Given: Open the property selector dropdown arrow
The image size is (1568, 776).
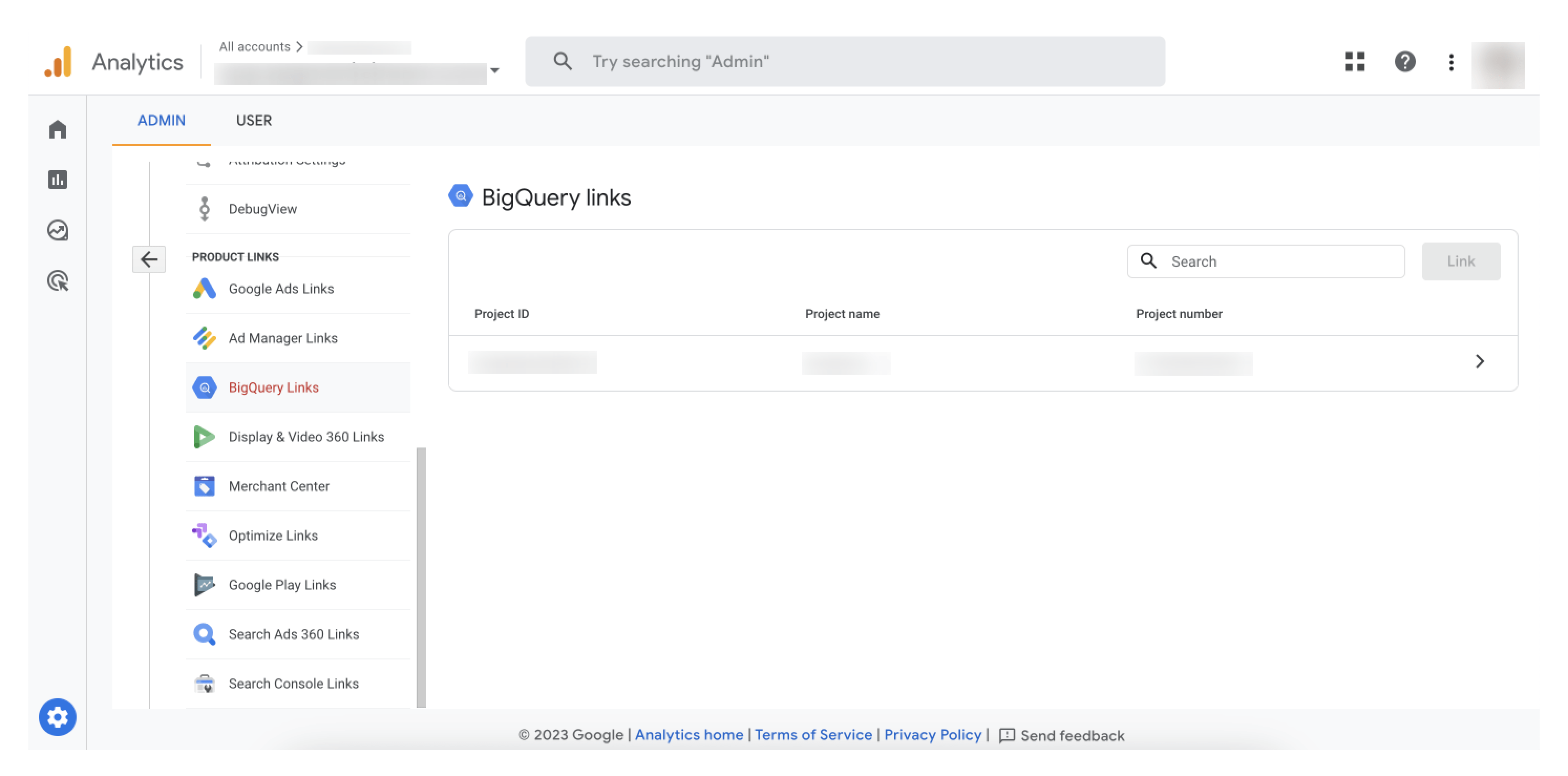Looking at the screenshot, I should click(495, 71).
